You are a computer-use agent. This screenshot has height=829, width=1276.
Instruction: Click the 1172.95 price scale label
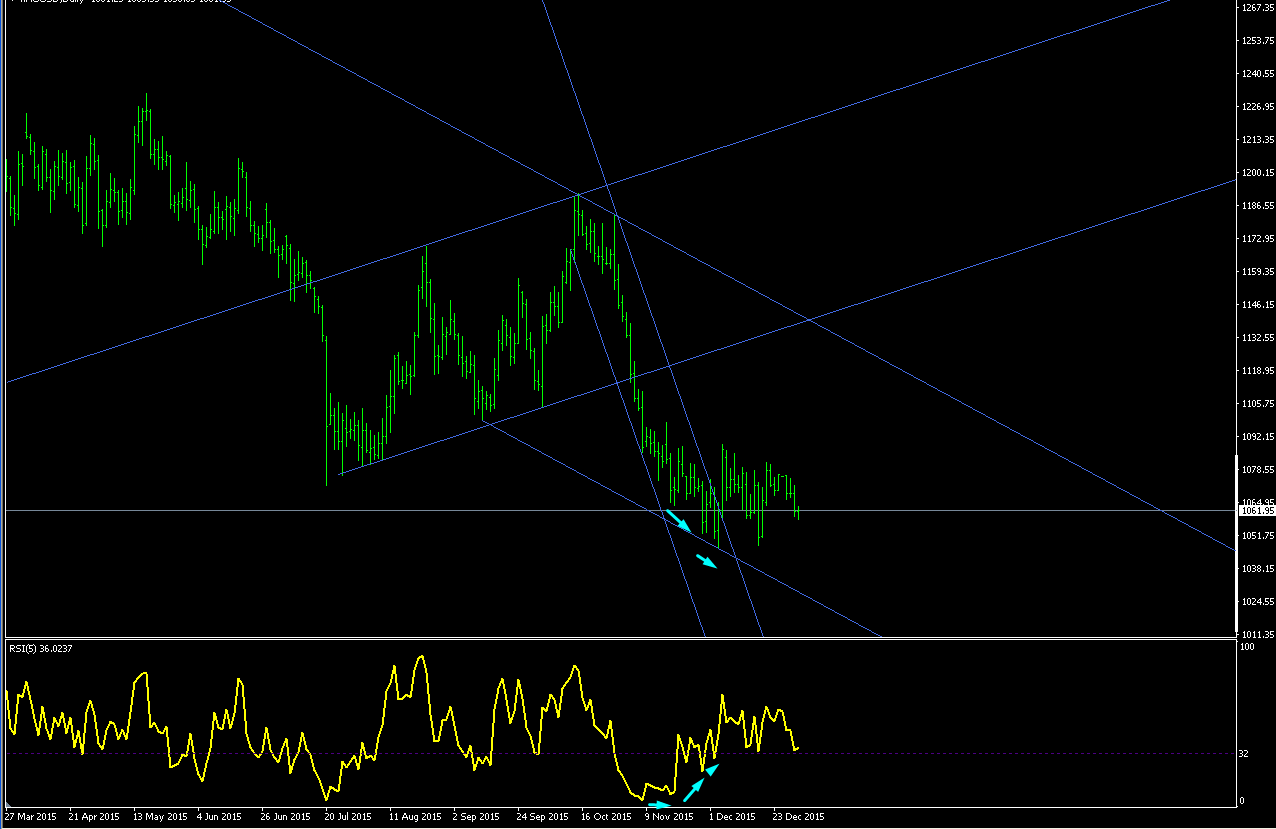click(1256, 239)
